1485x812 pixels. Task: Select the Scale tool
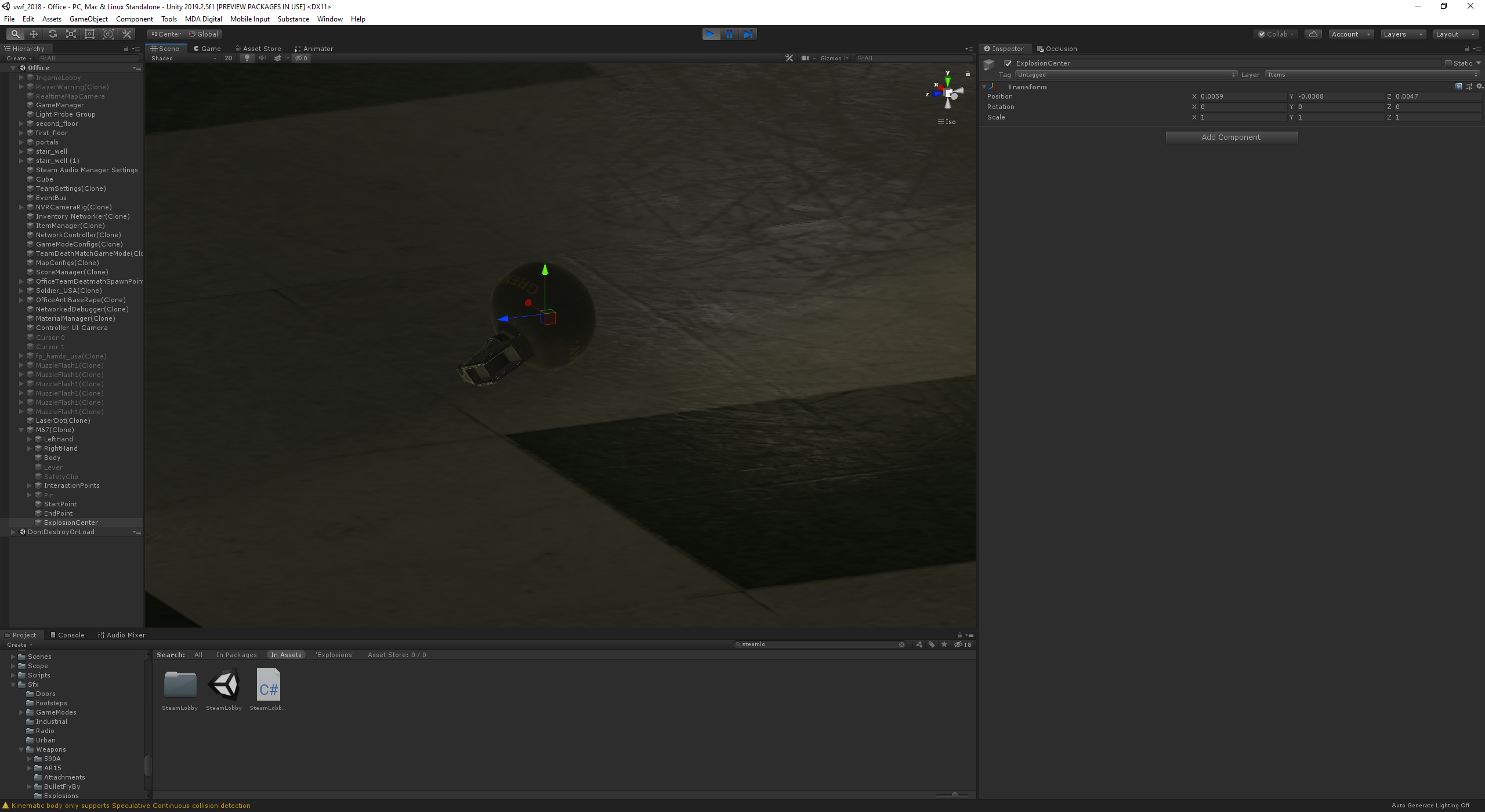point(71,34)
